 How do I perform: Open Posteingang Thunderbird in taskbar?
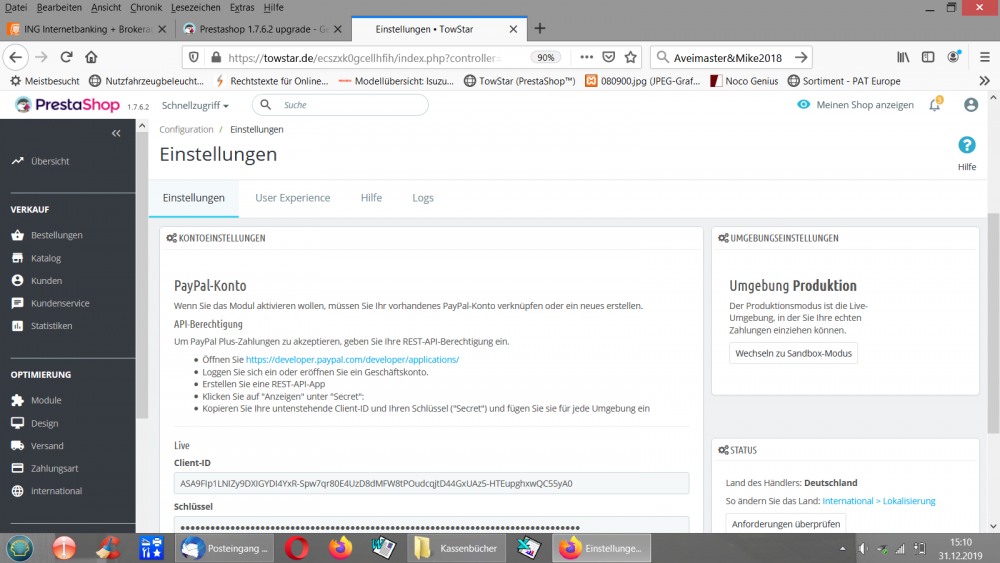coord(224,548)
